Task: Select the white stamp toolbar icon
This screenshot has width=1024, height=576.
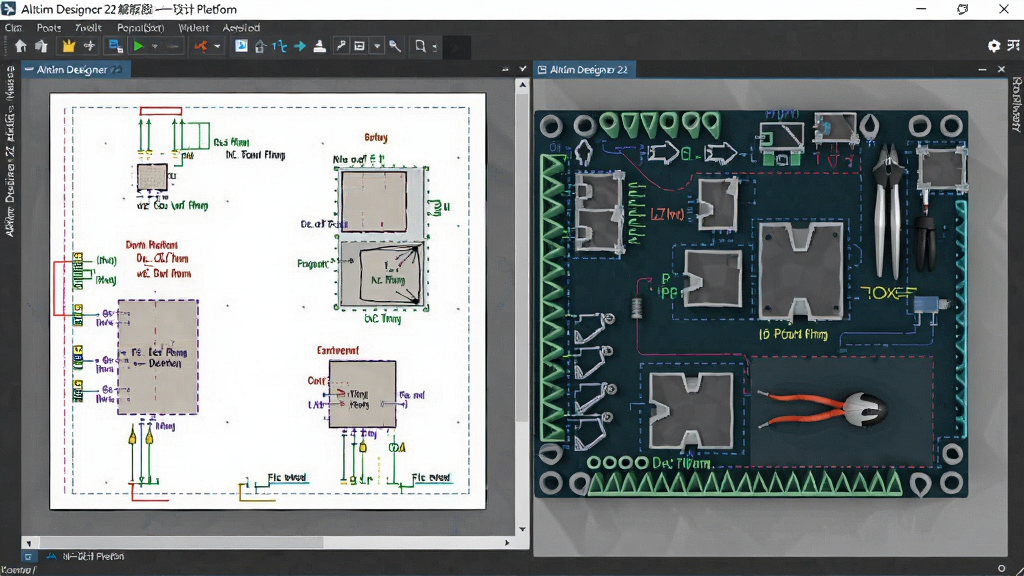Action: pos(319,46)
